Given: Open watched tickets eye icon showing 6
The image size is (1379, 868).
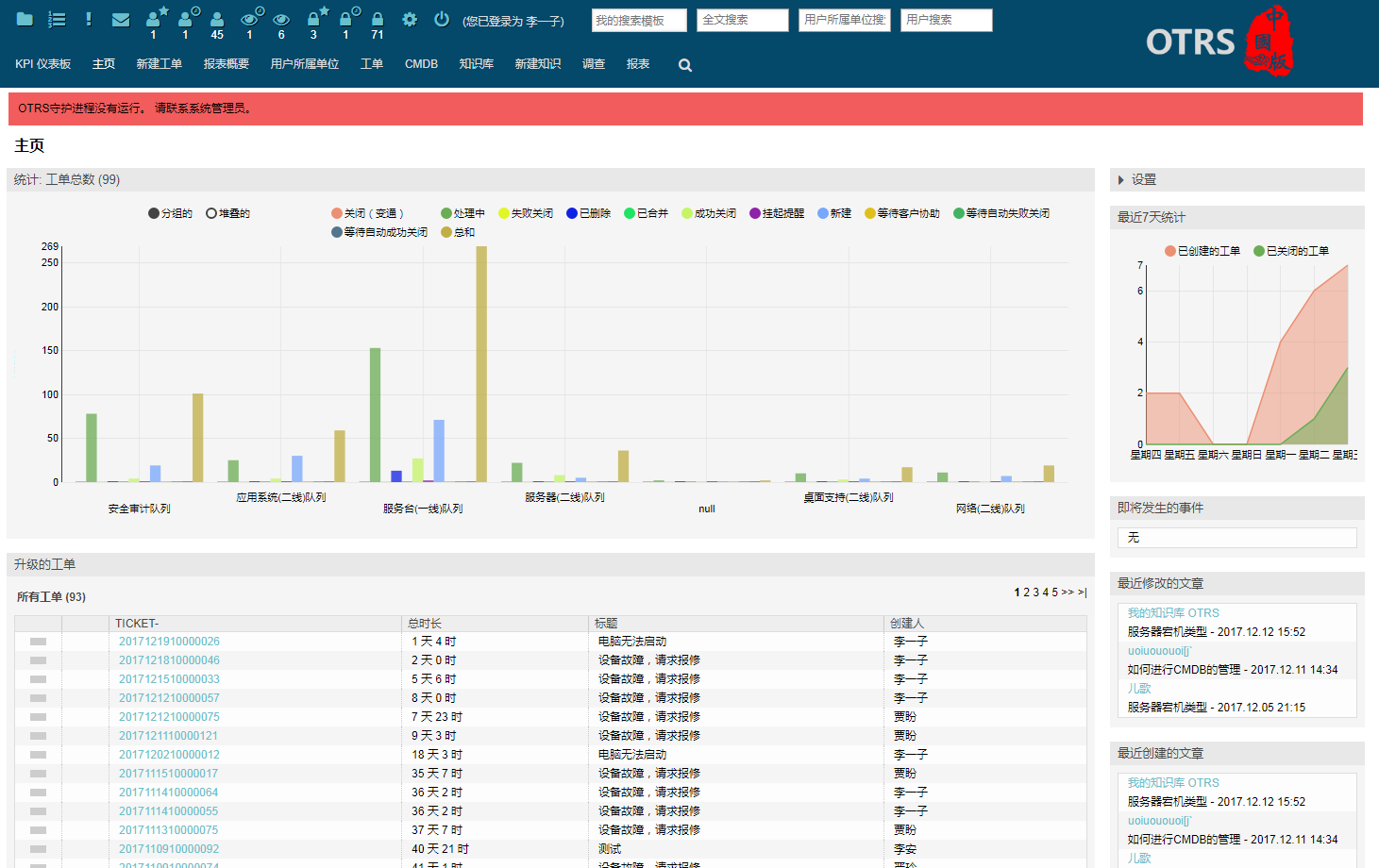Looking at the screenshot, I should pyautogui.click(x=281, y=20).
